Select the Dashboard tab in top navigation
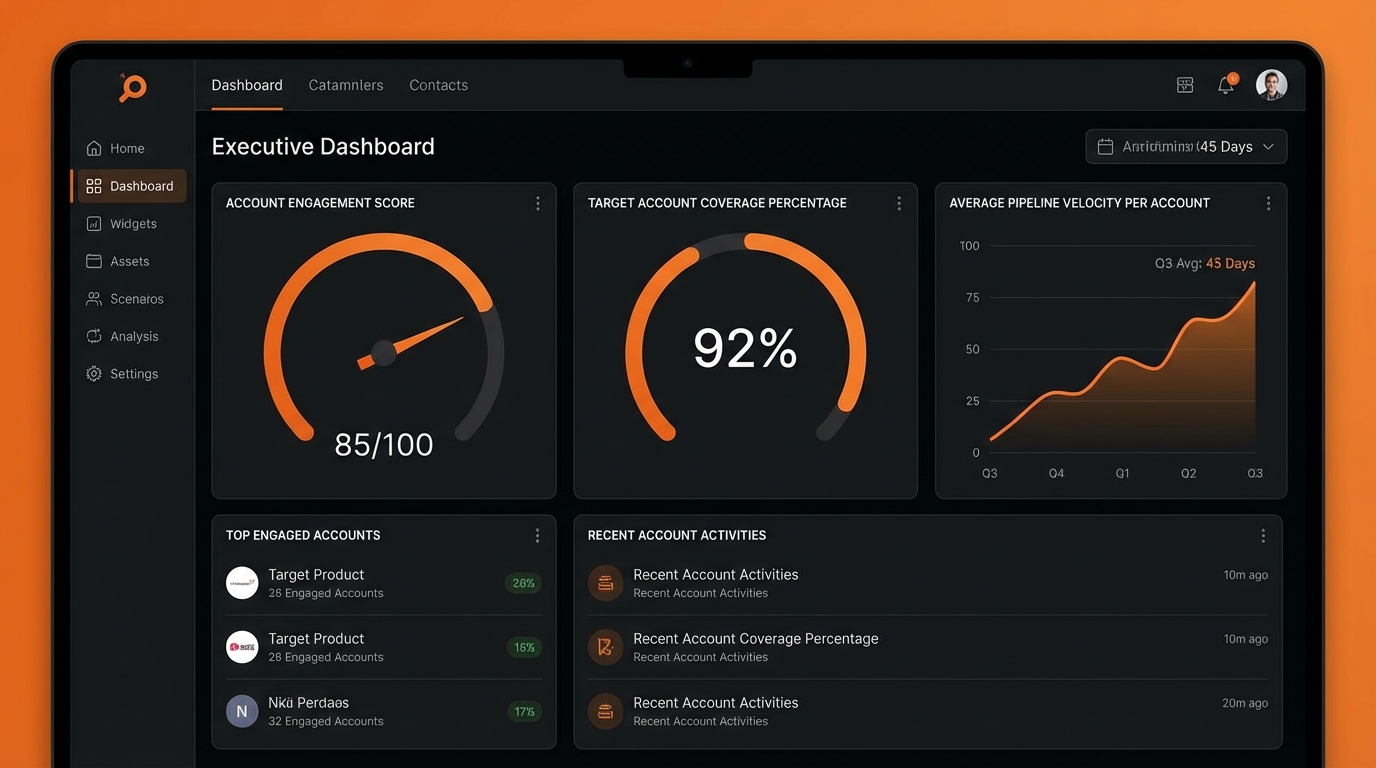Image resolution: width=1376 pixels, height=768 pixels. pyautogui.click(x=247, y=85)
